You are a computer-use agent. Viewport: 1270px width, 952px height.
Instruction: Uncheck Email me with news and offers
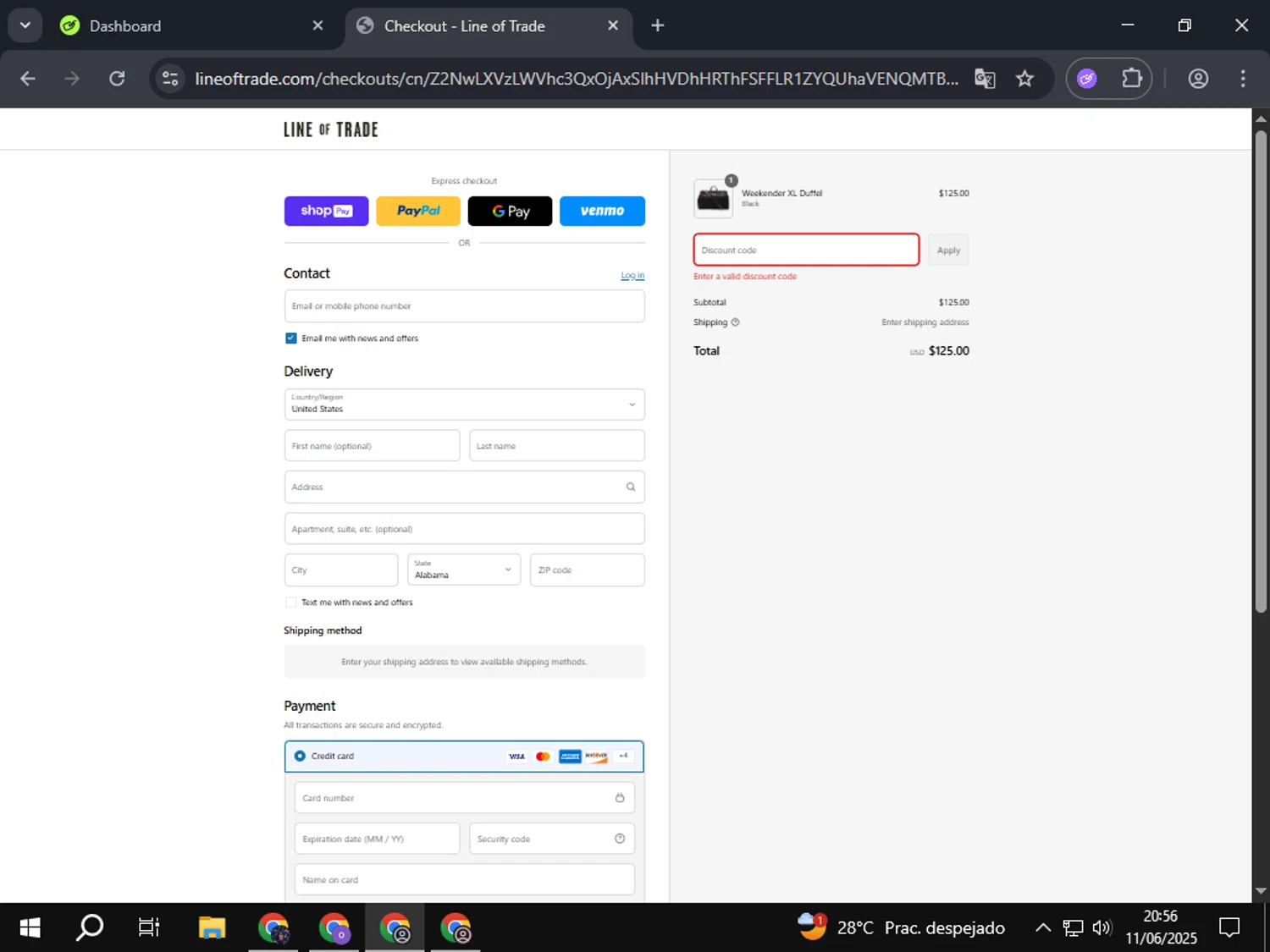291,338
